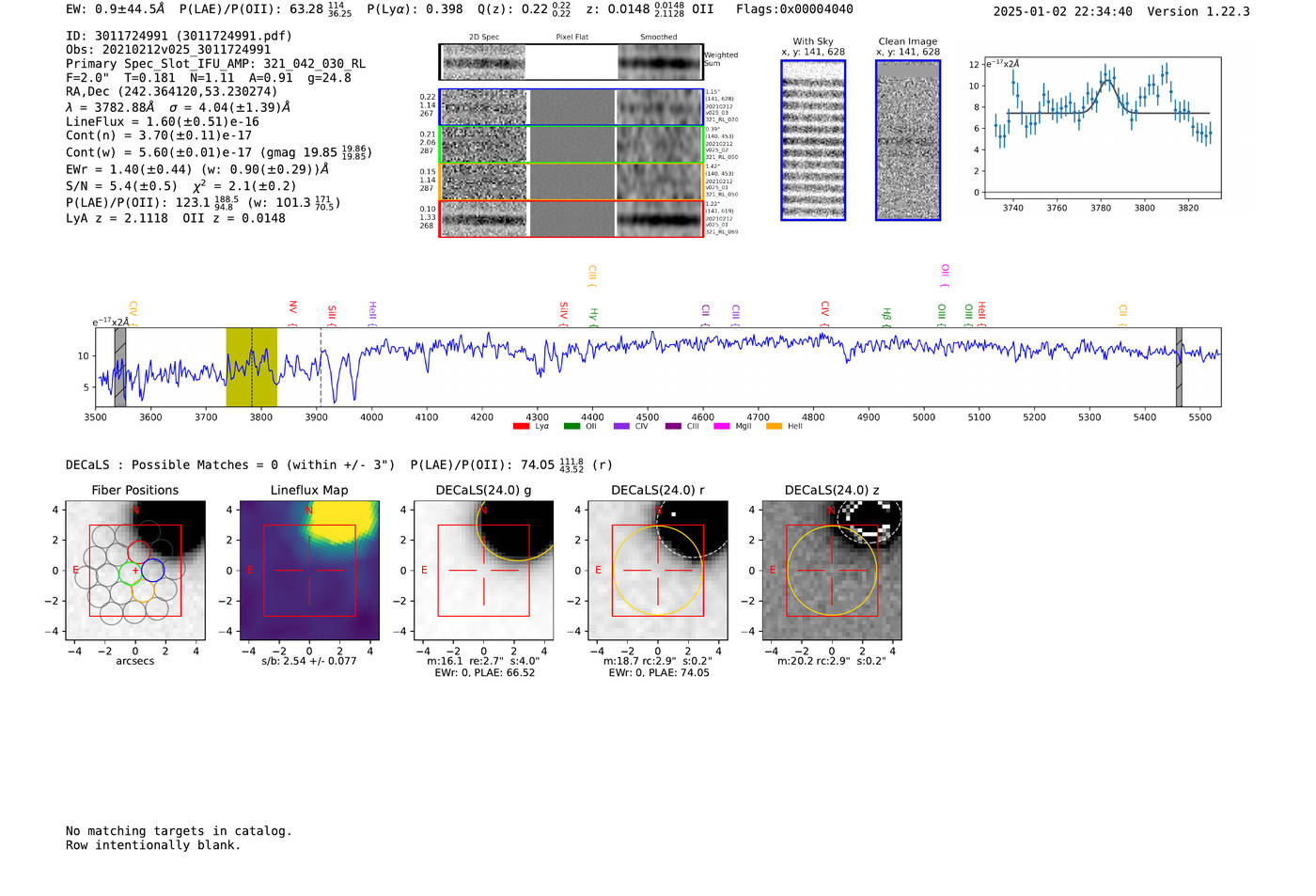Viewport: 1316px width, 896px height.
Task: Open the Clean Image thumbnail
Action: coord(908,140)
